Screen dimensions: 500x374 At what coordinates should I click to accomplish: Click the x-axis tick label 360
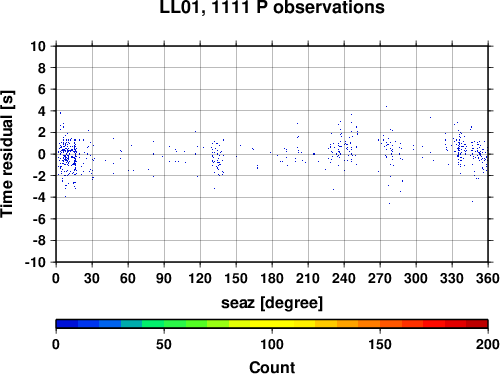[x=488, y=278]
